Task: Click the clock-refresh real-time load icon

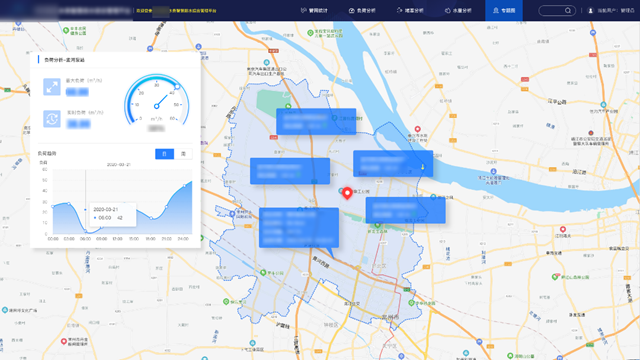Action: click(52, 119)
